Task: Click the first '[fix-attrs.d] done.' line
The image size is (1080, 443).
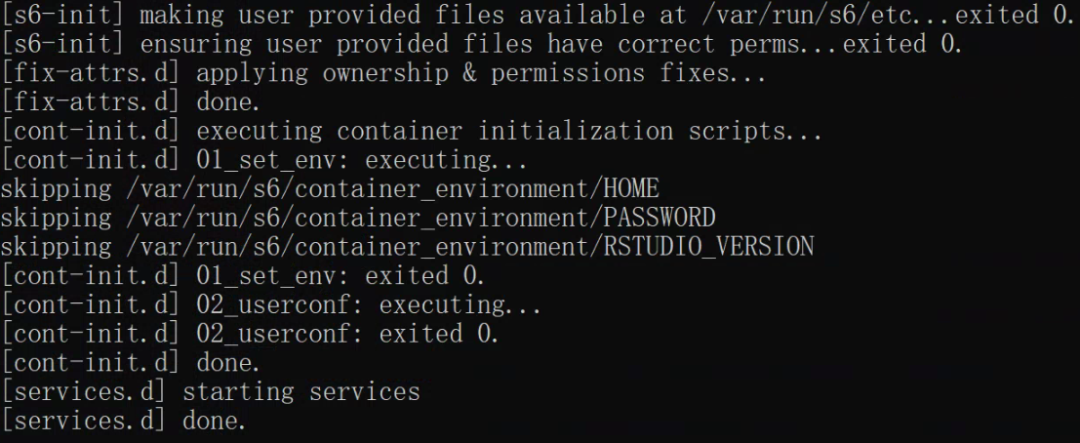Action: point(130,102)
